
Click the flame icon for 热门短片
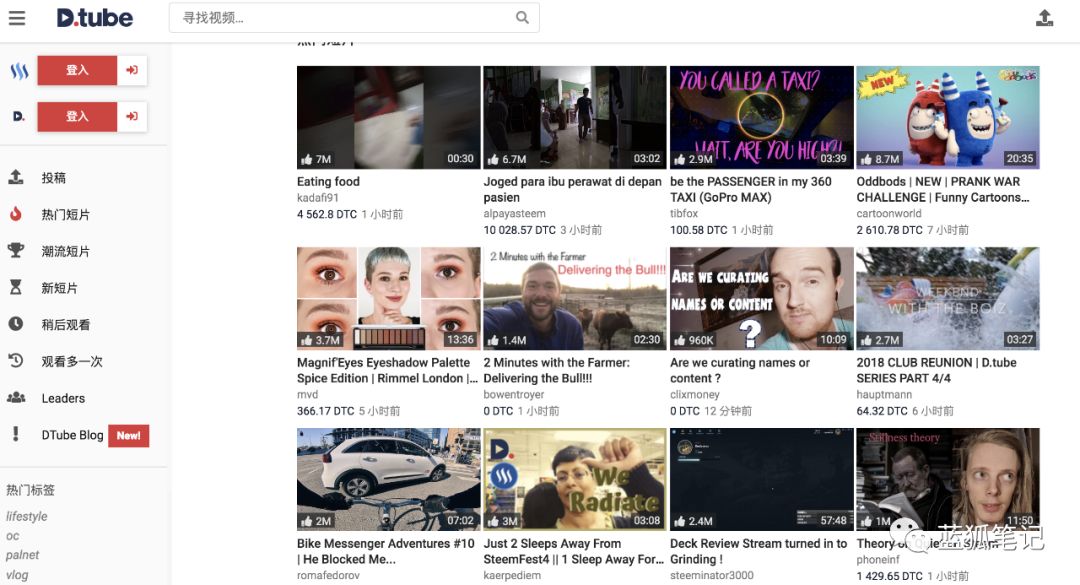16,214
